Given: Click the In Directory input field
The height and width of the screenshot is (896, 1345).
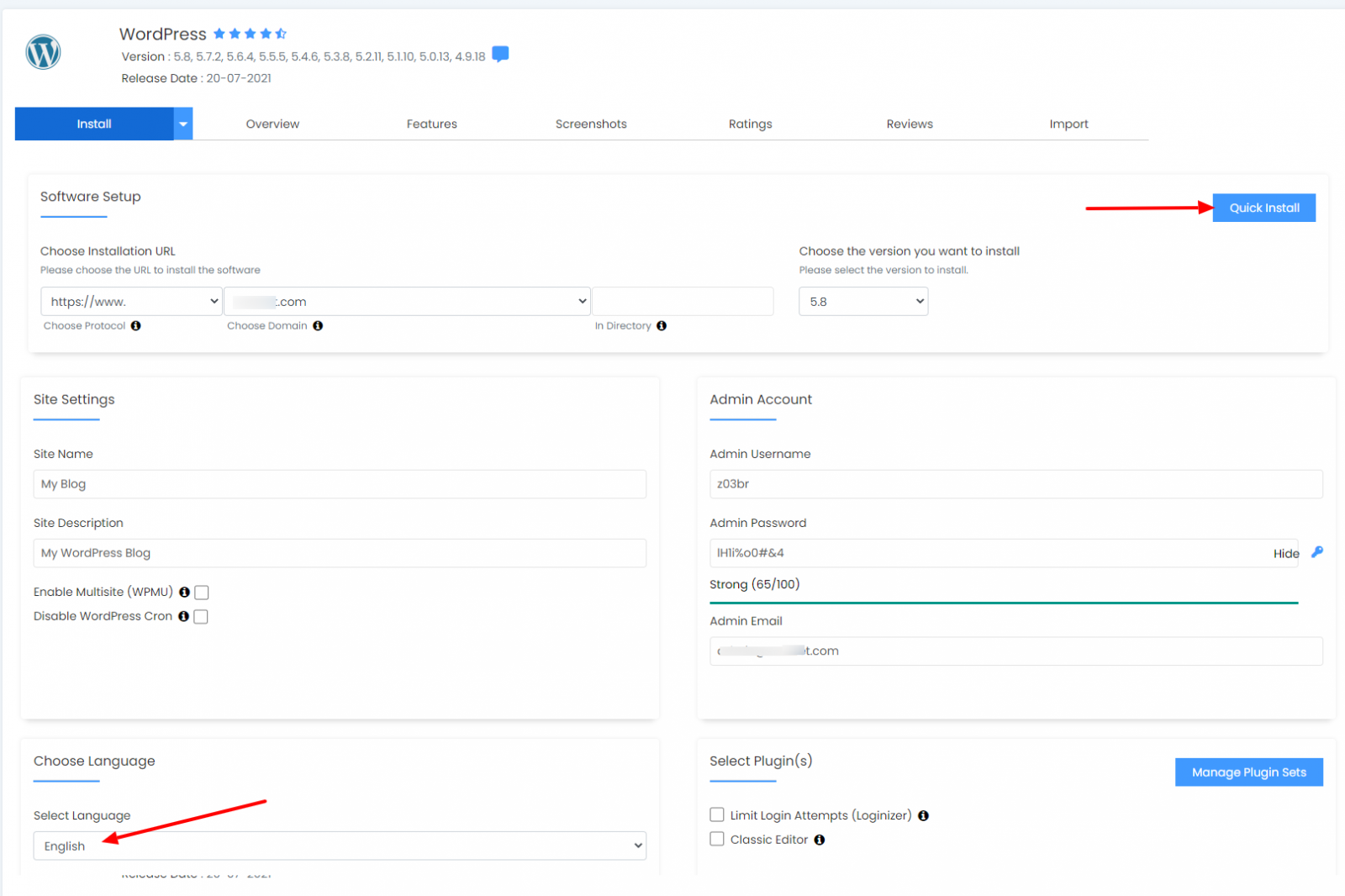Looking at the screenshot, I should tap(683, 302).
